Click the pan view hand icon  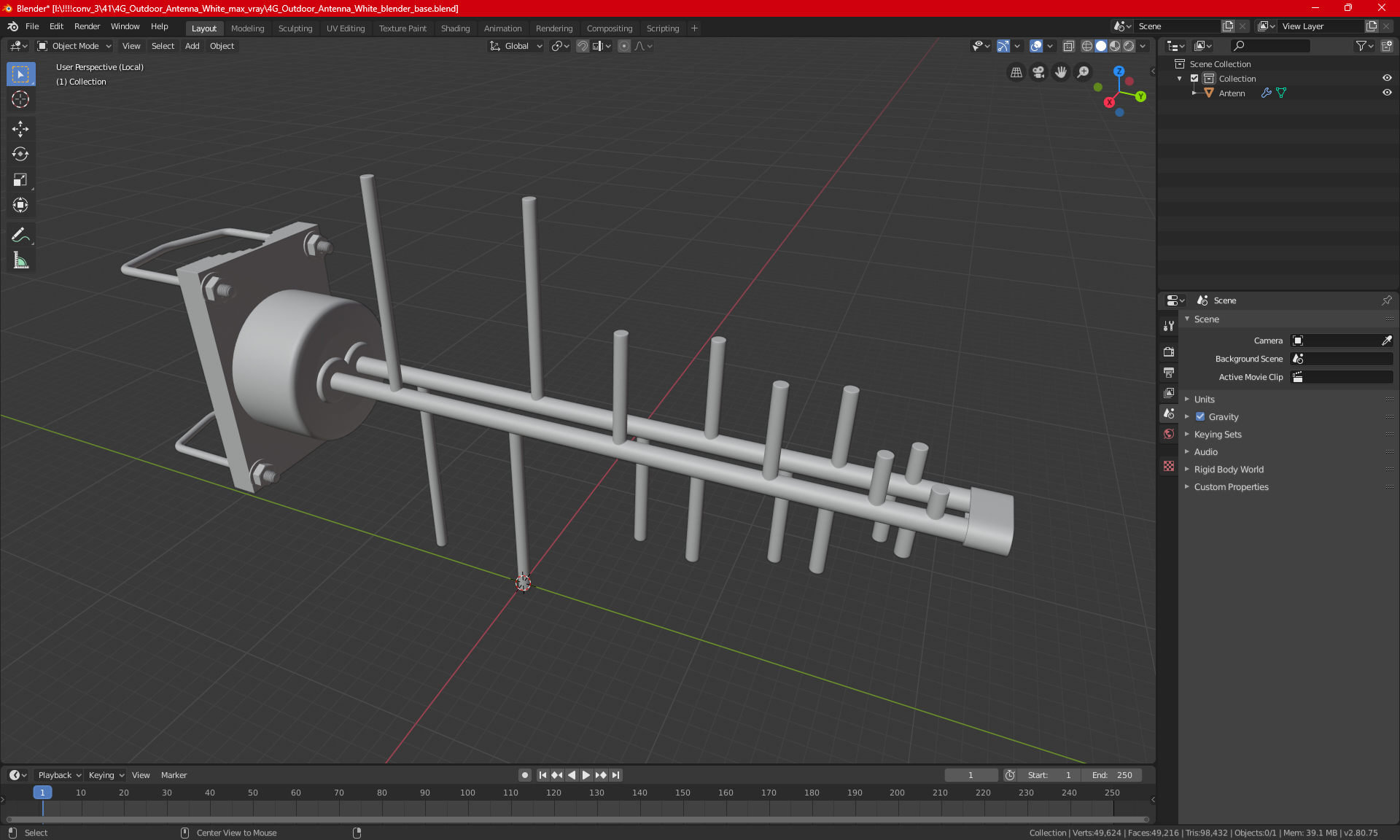pyautogui.click(x=1061, y=72)
